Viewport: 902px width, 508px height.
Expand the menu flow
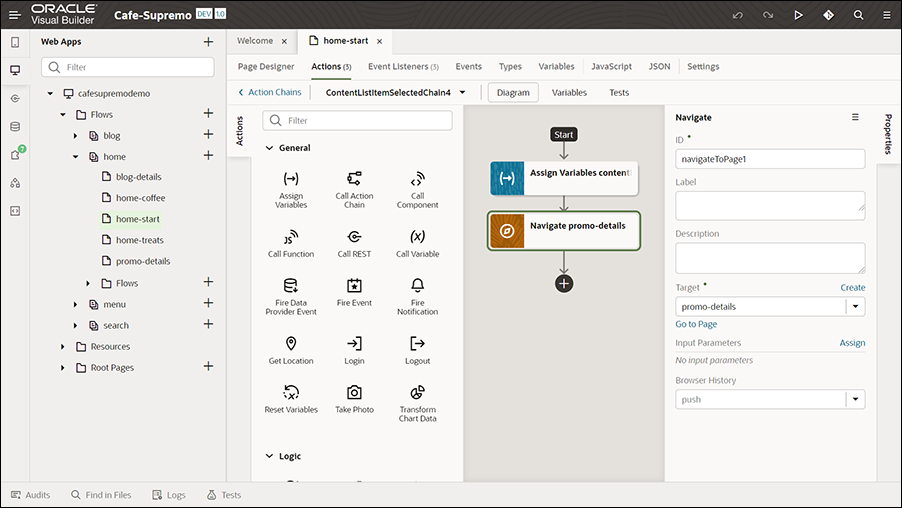(x=75, y=304)
